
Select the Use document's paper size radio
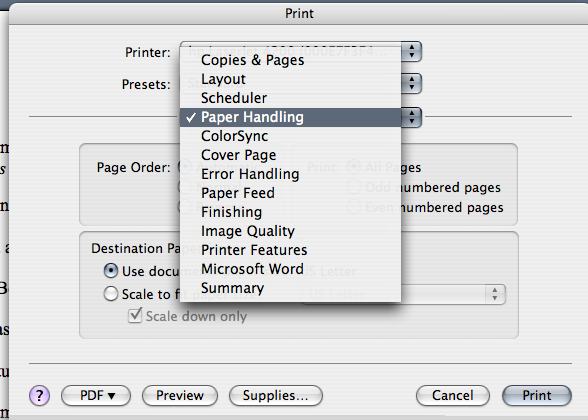(111, 271)
